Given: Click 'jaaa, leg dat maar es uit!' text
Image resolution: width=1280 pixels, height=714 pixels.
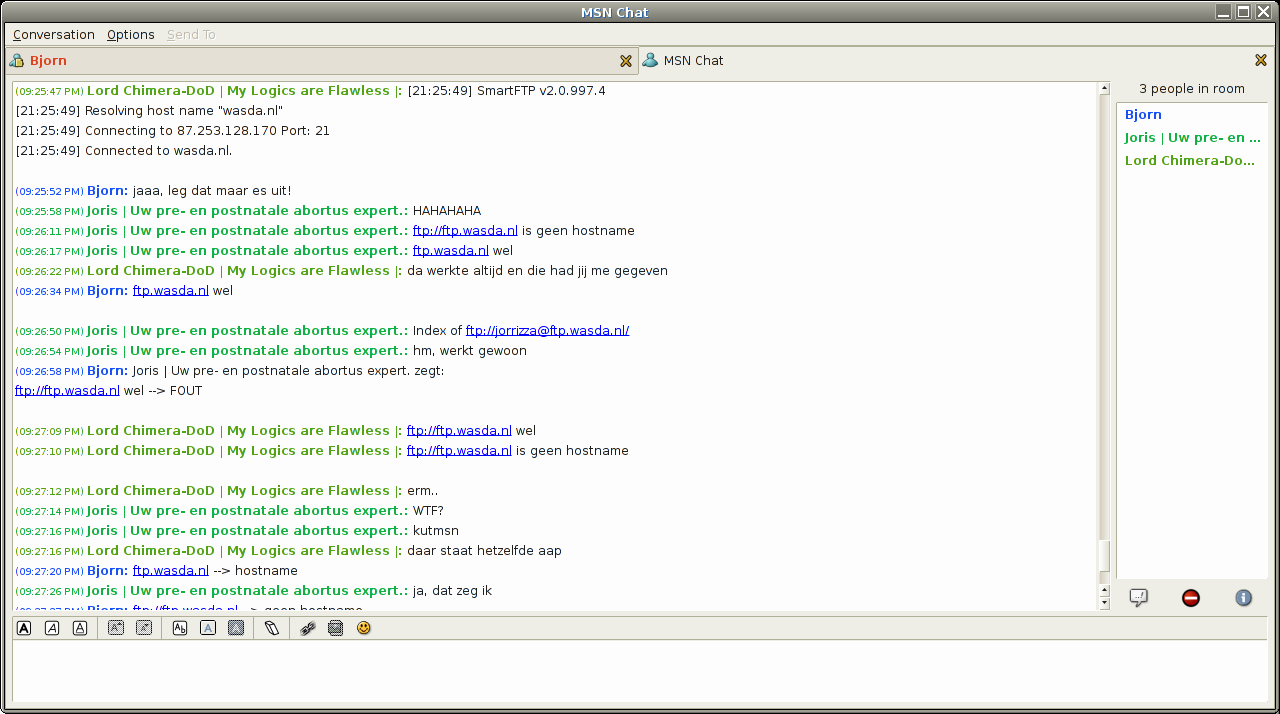Looking at the screenshot, I should 211,191.
